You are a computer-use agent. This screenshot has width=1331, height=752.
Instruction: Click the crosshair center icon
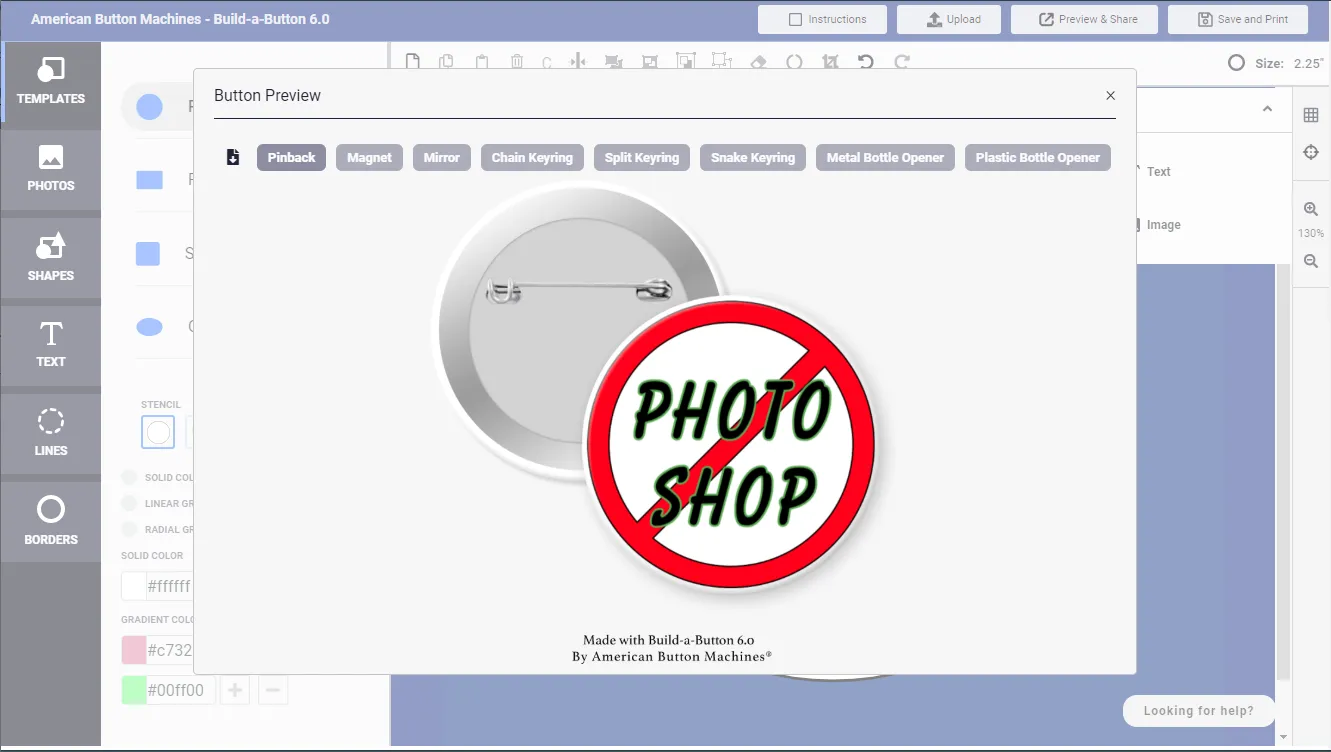coord(1311,152)
